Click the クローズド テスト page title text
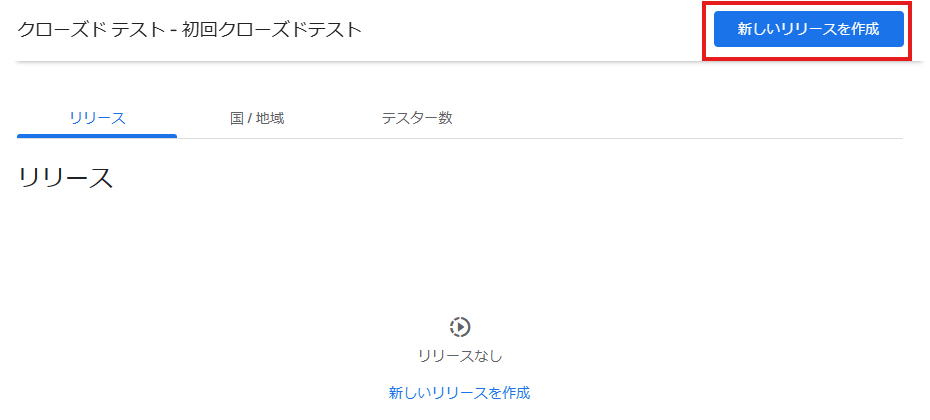This screenshot has width=930, height=420. coord(90,30)
